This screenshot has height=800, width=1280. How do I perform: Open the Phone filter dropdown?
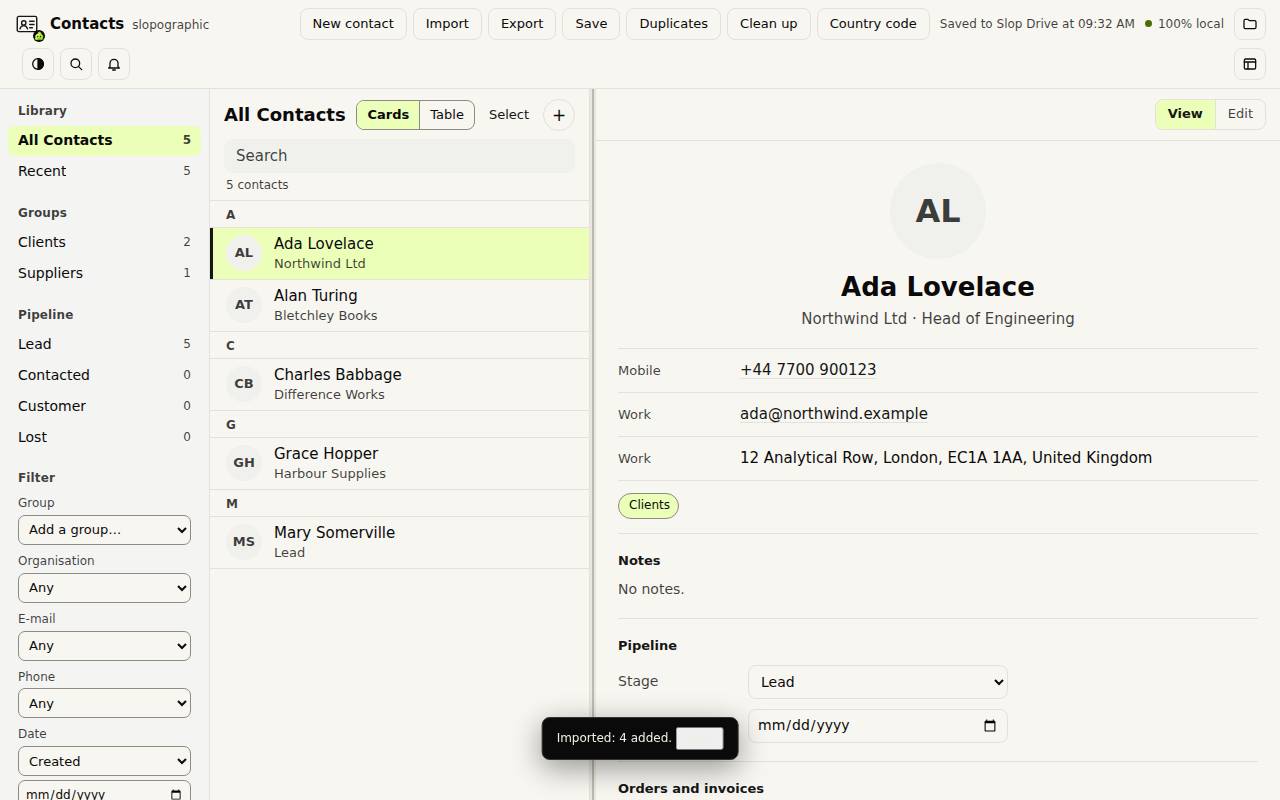[x=104, y=704]
